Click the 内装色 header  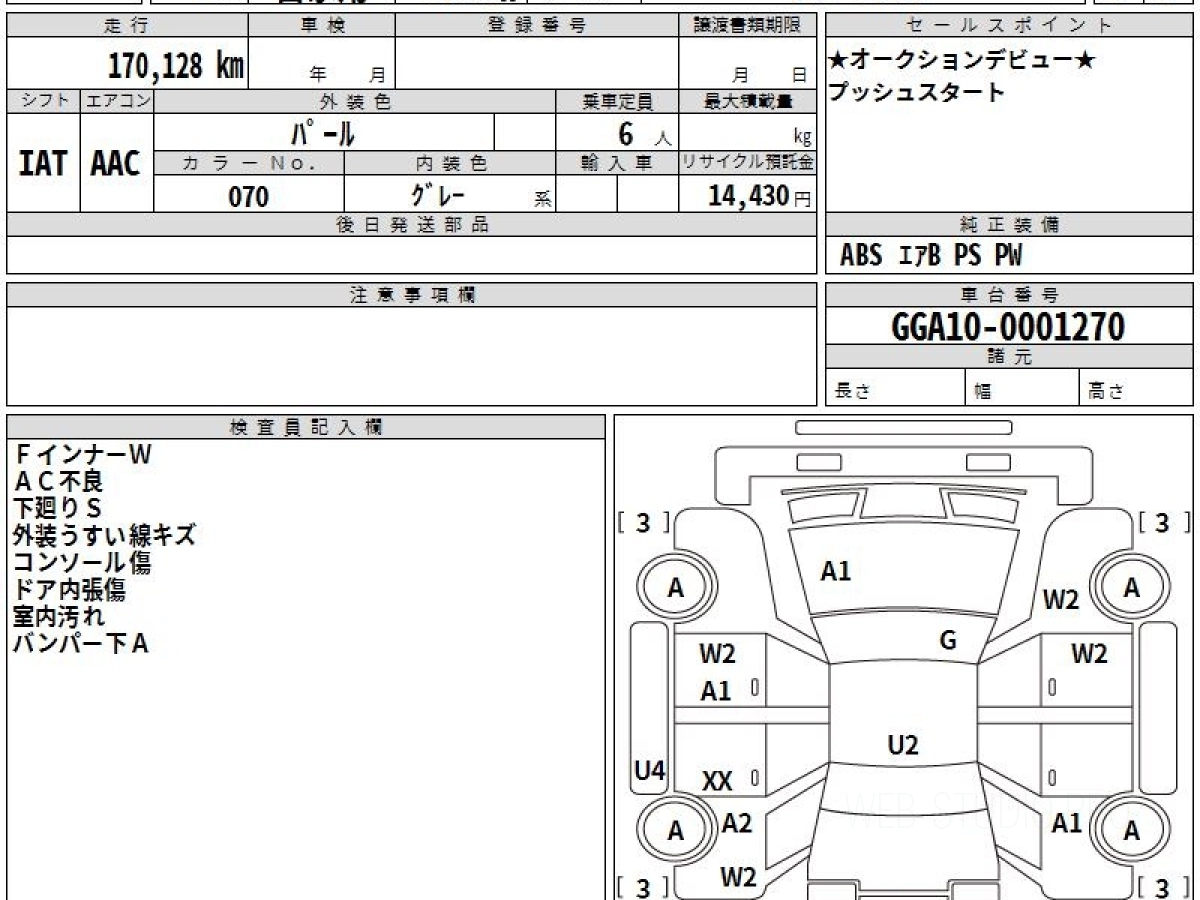pos(451,163)
